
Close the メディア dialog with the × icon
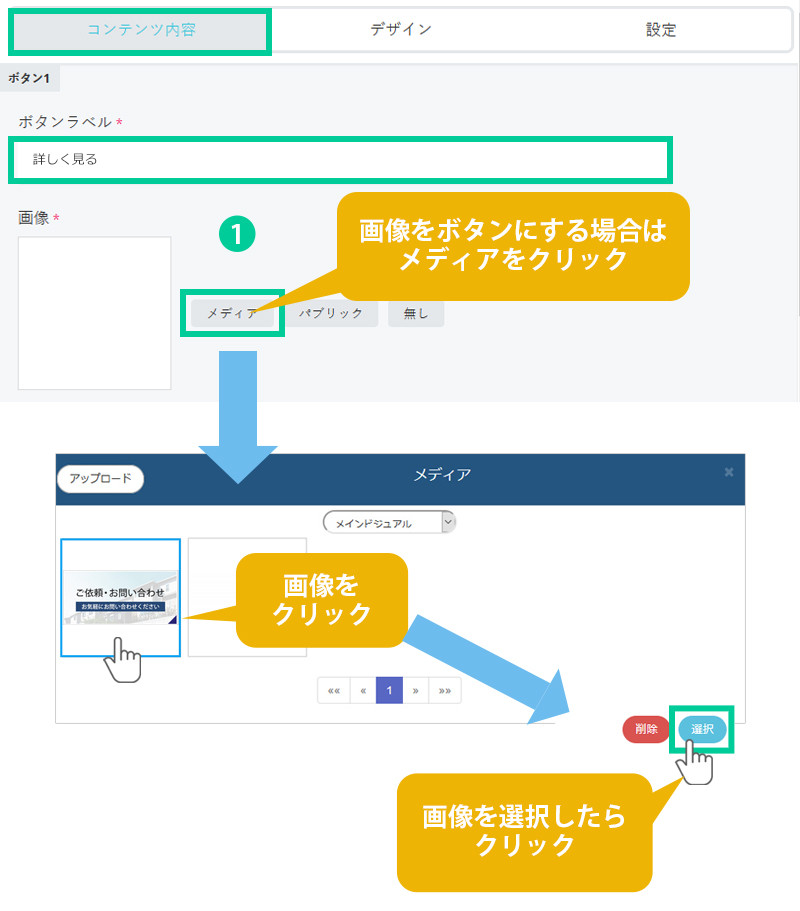point(729,471)
